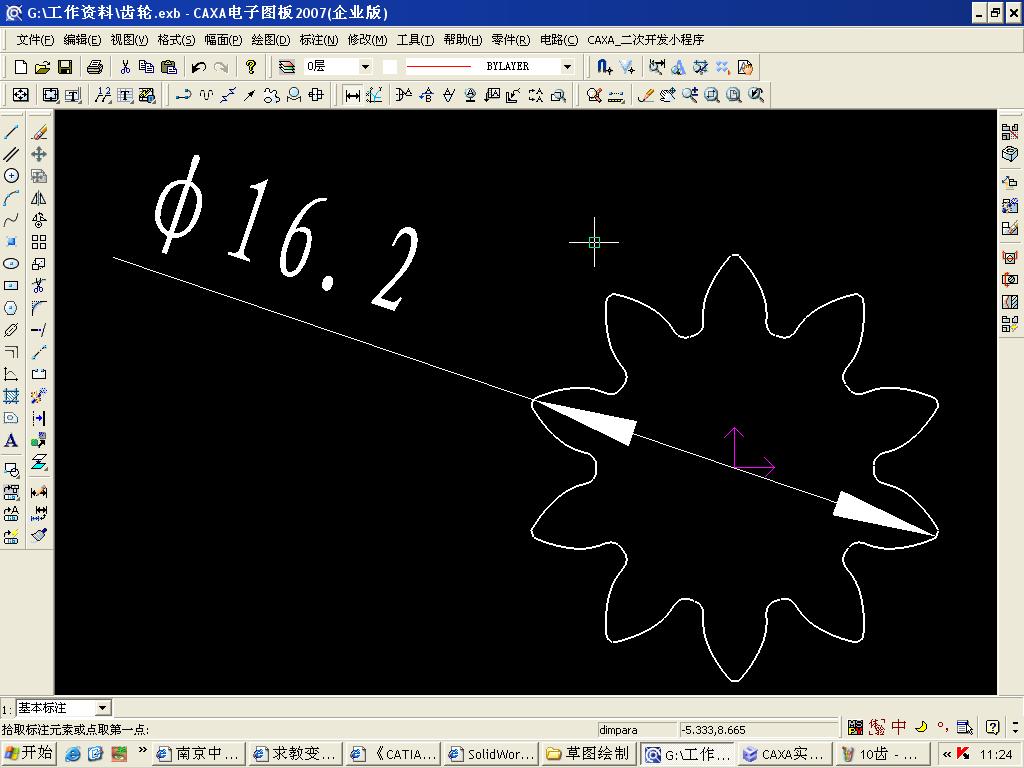The height and width of the screenshot is (768, 1024).
Task: Open the 绘图(D) menu
Action: point(271,40)
